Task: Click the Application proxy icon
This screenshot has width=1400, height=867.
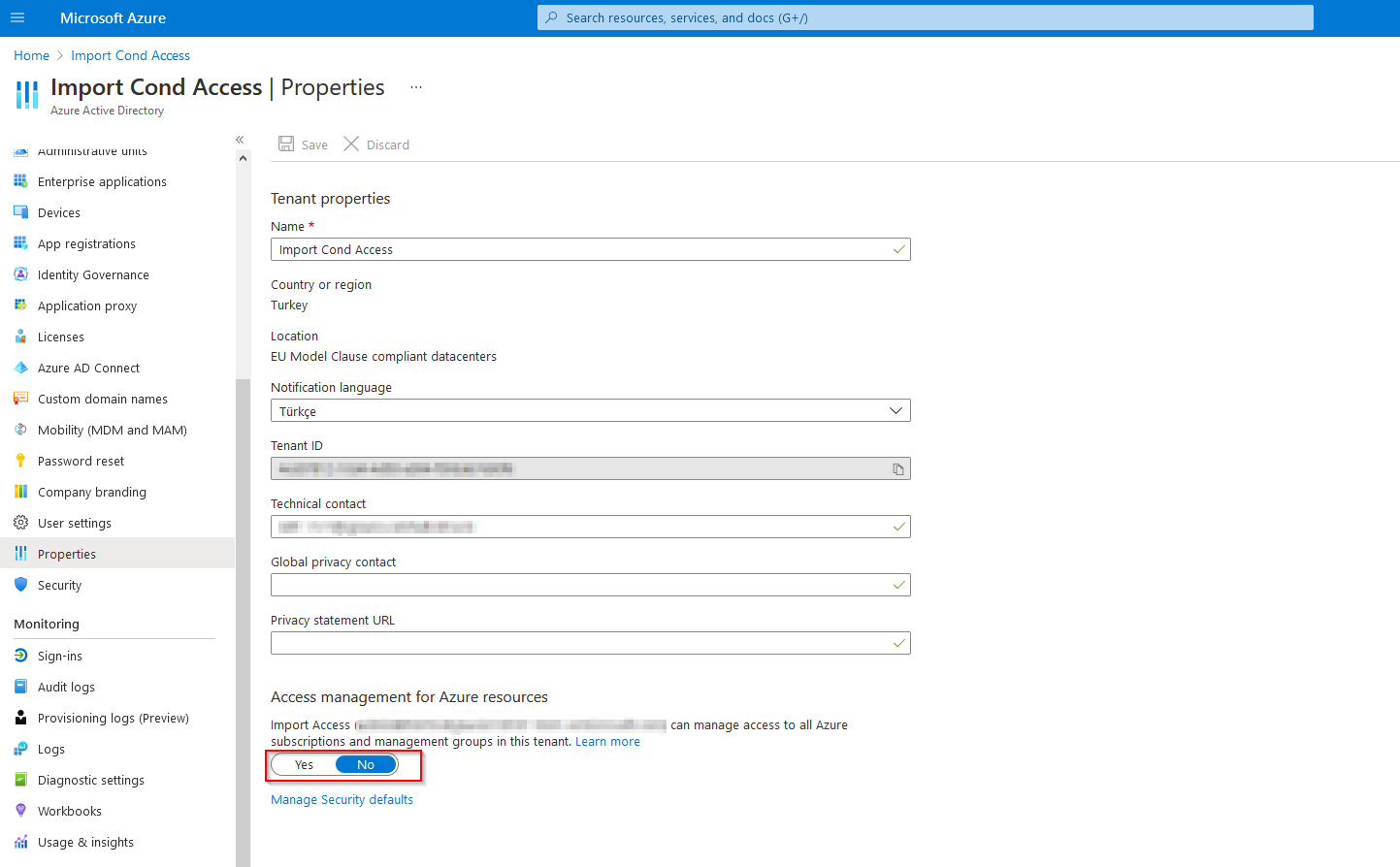Action: click(x=20, y=305)
